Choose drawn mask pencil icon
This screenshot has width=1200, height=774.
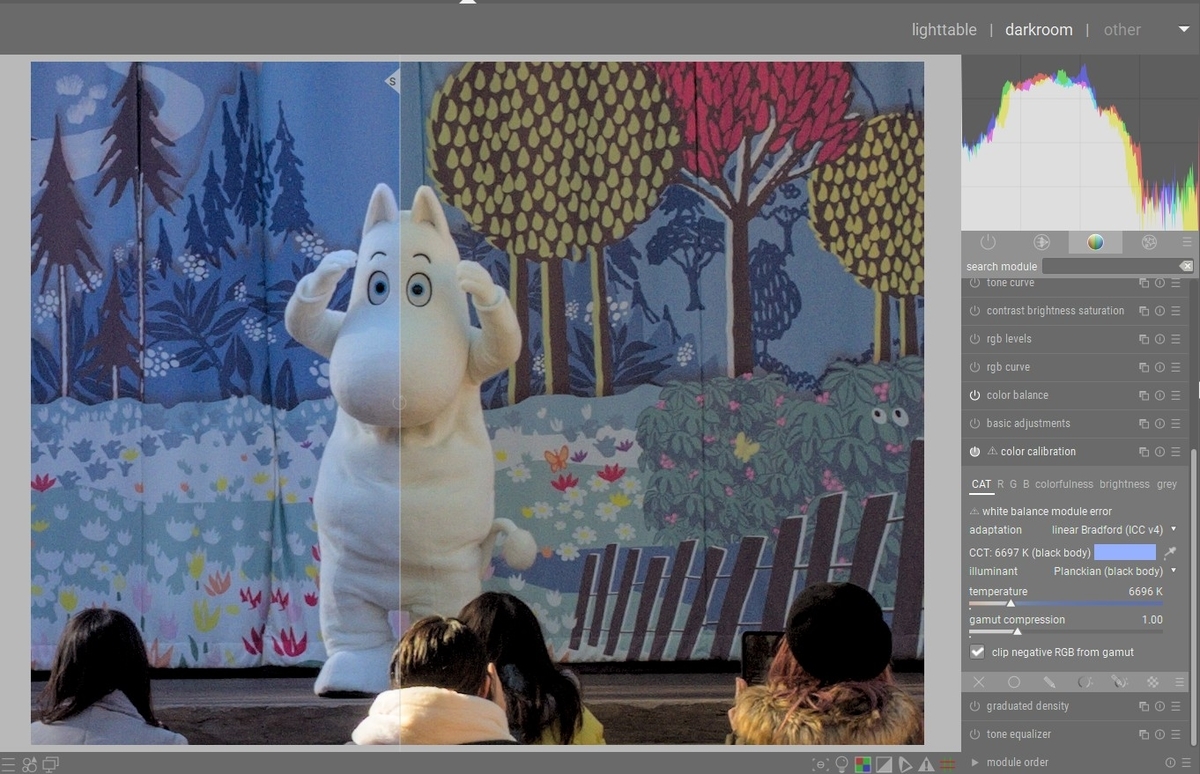[x=1049, y=682]
